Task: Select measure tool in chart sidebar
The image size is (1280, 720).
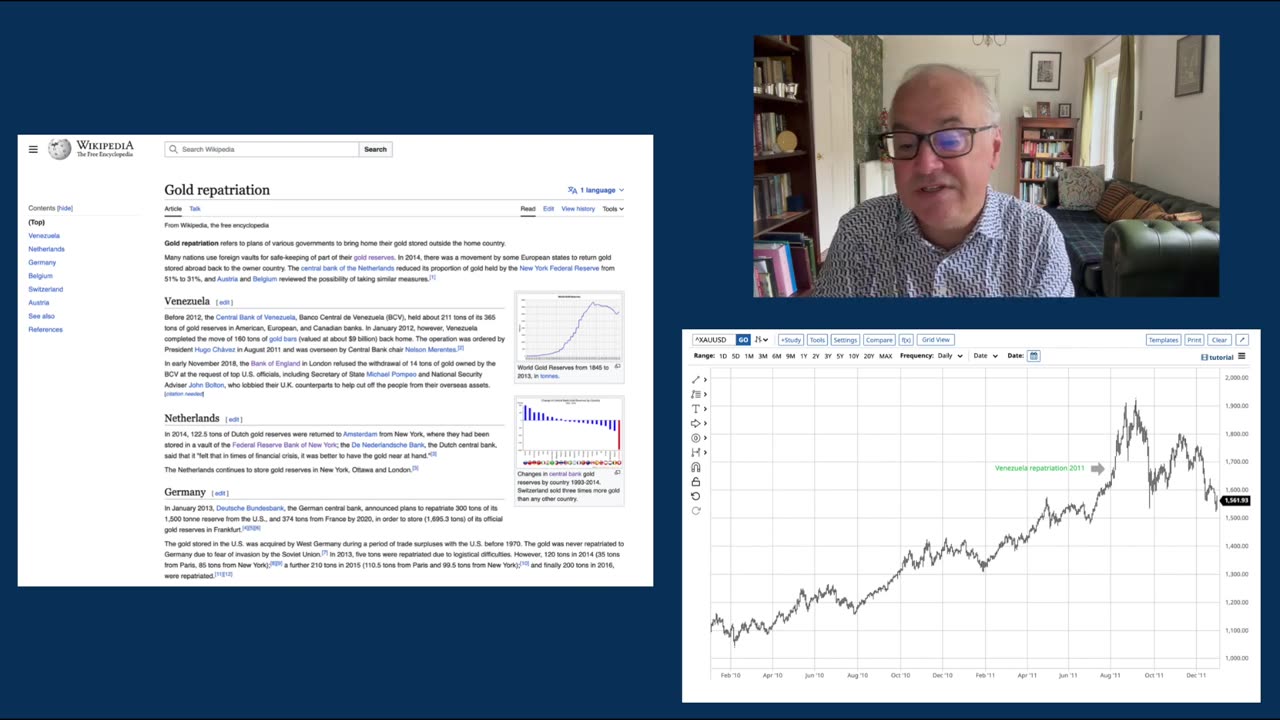Action: tap(696, 452)
